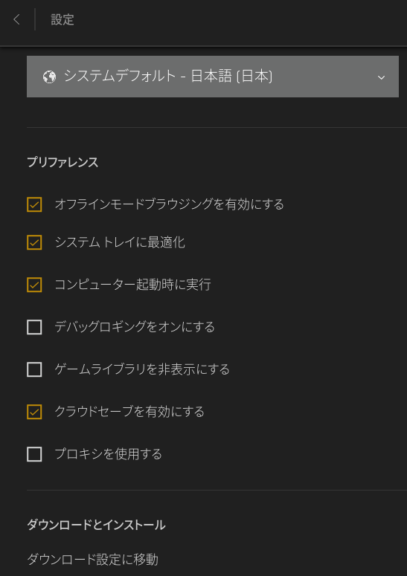The height and width of the screenshot is (576, 407).
Task: Click the プロキシを使用する label text
Action: 108,454
